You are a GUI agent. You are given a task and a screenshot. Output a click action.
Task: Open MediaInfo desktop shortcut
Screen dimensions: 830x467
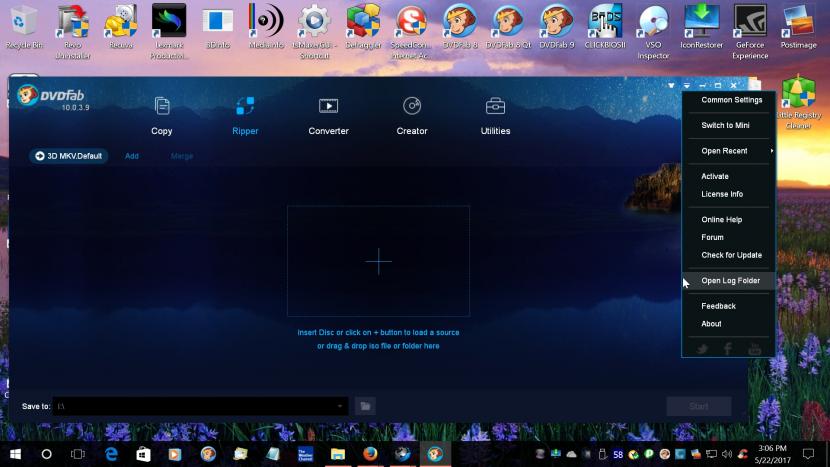pos(266,26)
